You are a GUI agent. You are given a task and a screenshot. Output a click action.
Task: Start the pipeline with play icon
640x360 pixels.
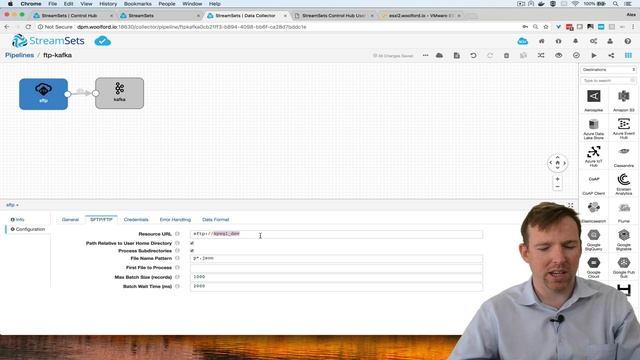pos(594,56)
